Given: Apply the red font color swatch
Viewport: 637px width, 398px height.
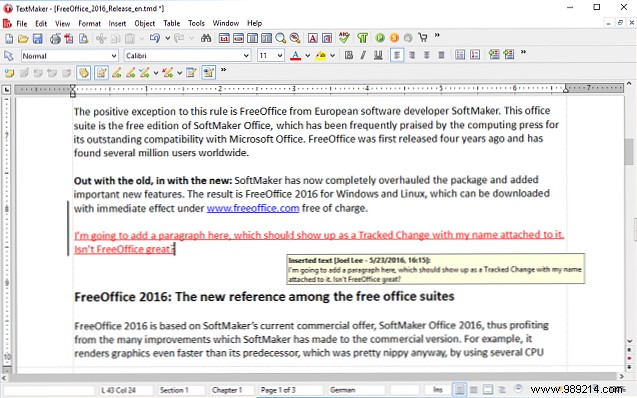Looking at the screenshot, I should click(x=296, y=56).
